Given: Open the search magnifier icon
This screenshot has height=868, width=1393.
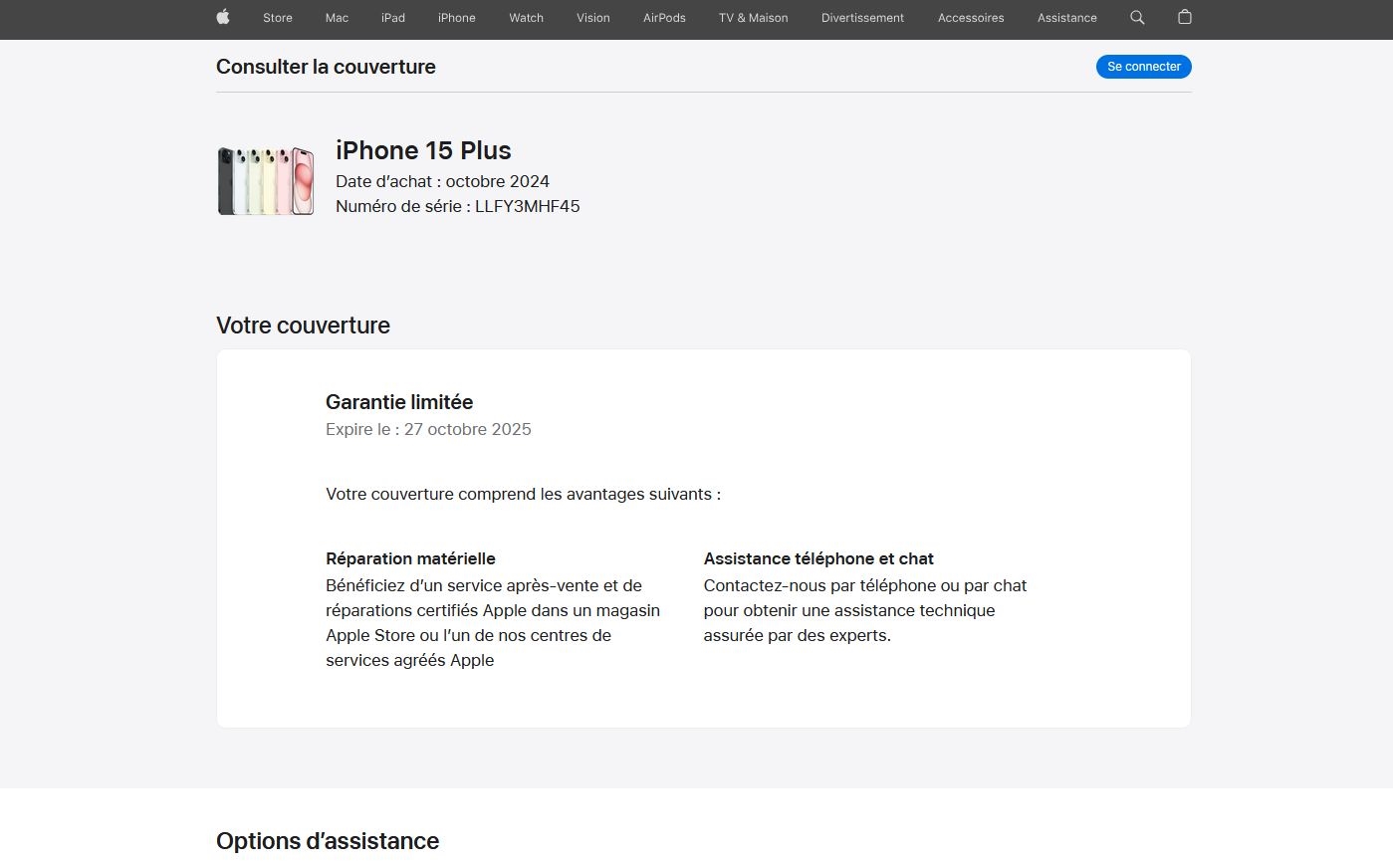Looking at the screenshot, I should pyautogui.click(x=1137, y=17).
